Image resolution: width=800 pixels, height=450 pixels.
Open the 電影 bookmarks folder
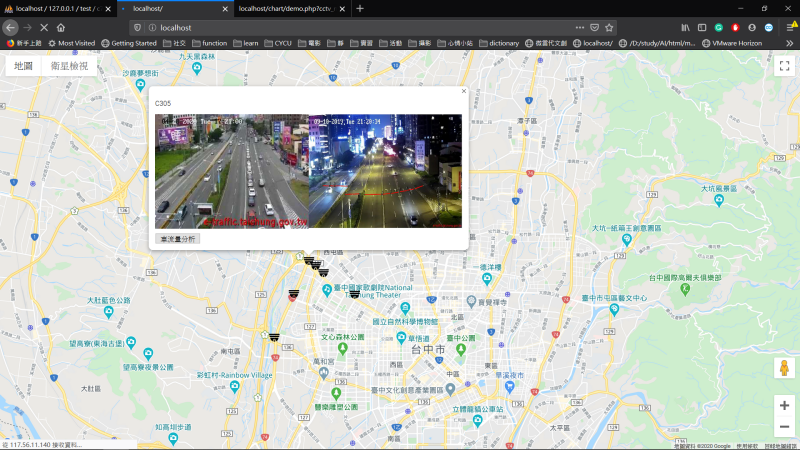(x=309, y=43)
